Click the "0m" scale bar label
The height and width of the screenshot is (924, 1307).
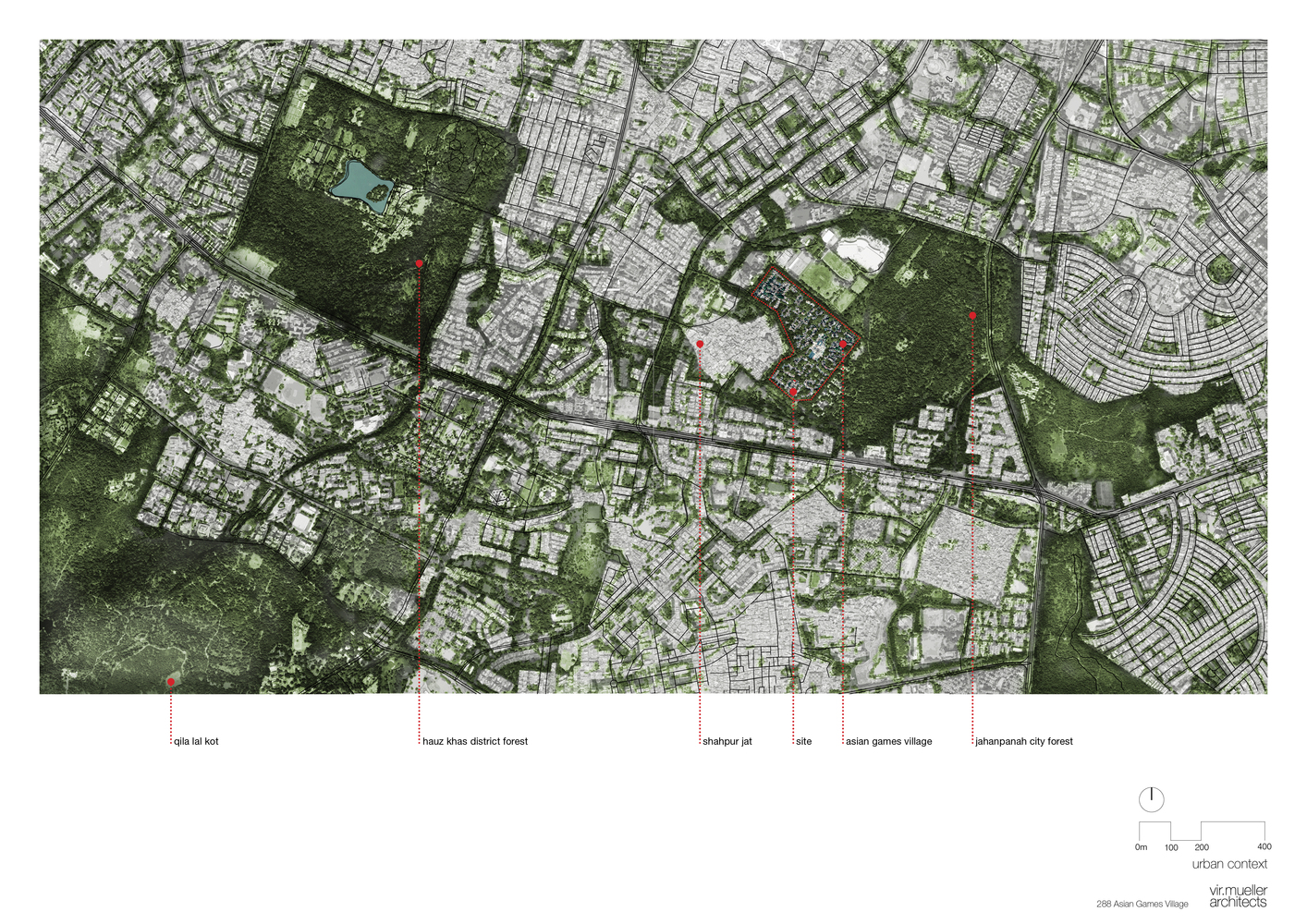1142,847
